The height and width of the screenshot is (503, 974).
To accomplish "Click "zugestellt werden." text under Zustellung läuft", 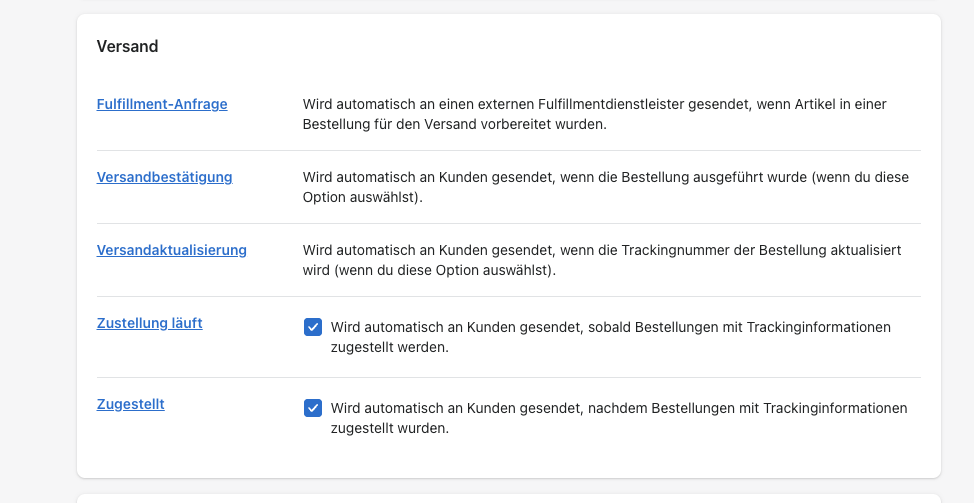I will [x=389, y=348].
